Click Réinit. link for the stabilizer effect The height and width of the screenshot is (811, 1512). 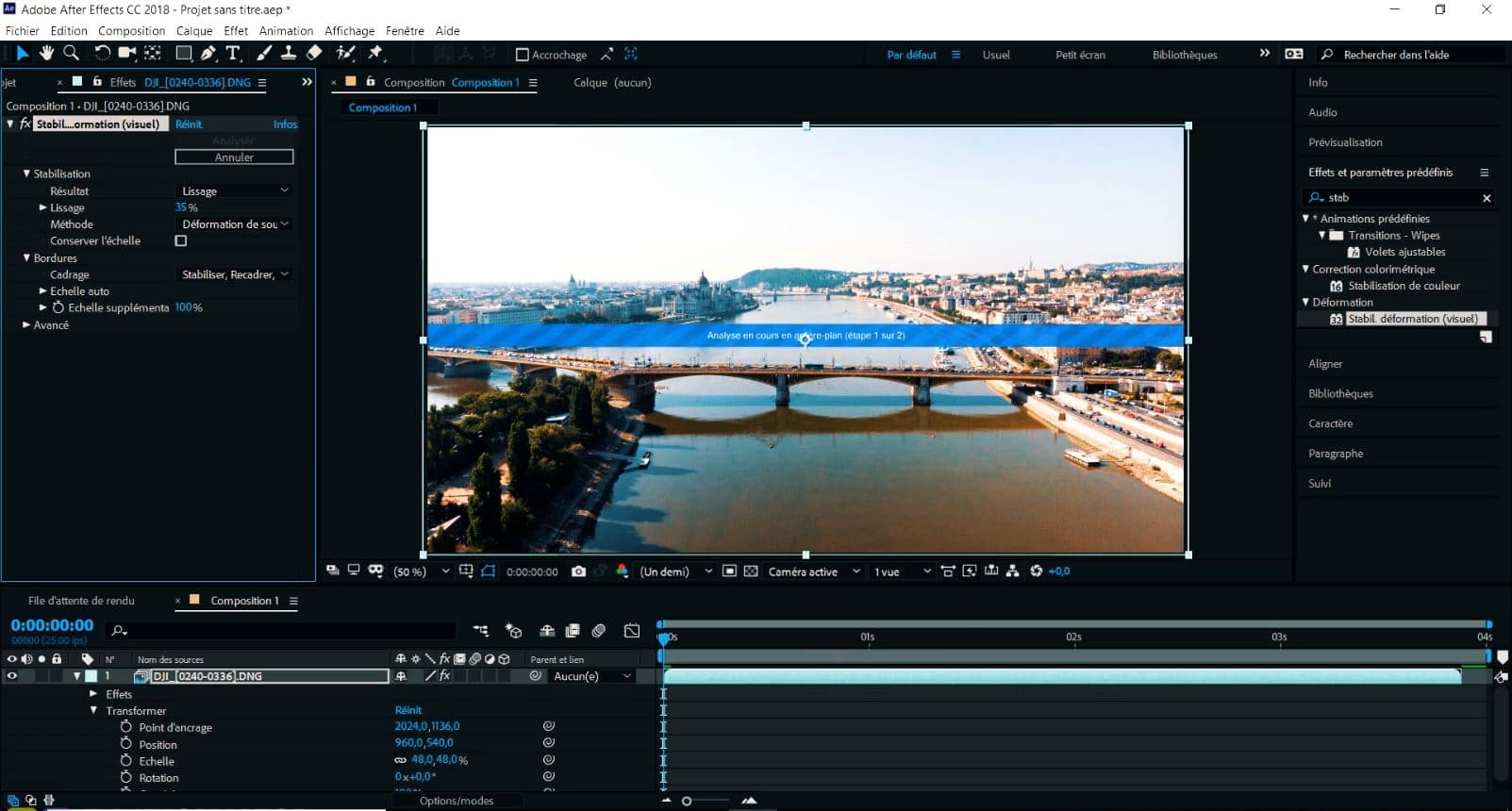pos(189,124)
